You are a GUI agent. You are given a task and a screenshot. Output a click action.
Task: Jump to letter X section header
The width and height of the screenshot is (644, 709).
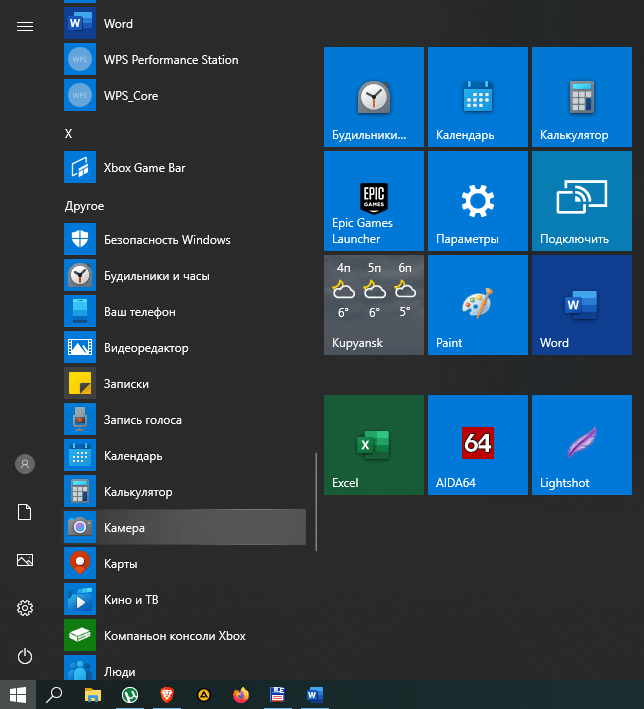point(68,133)
